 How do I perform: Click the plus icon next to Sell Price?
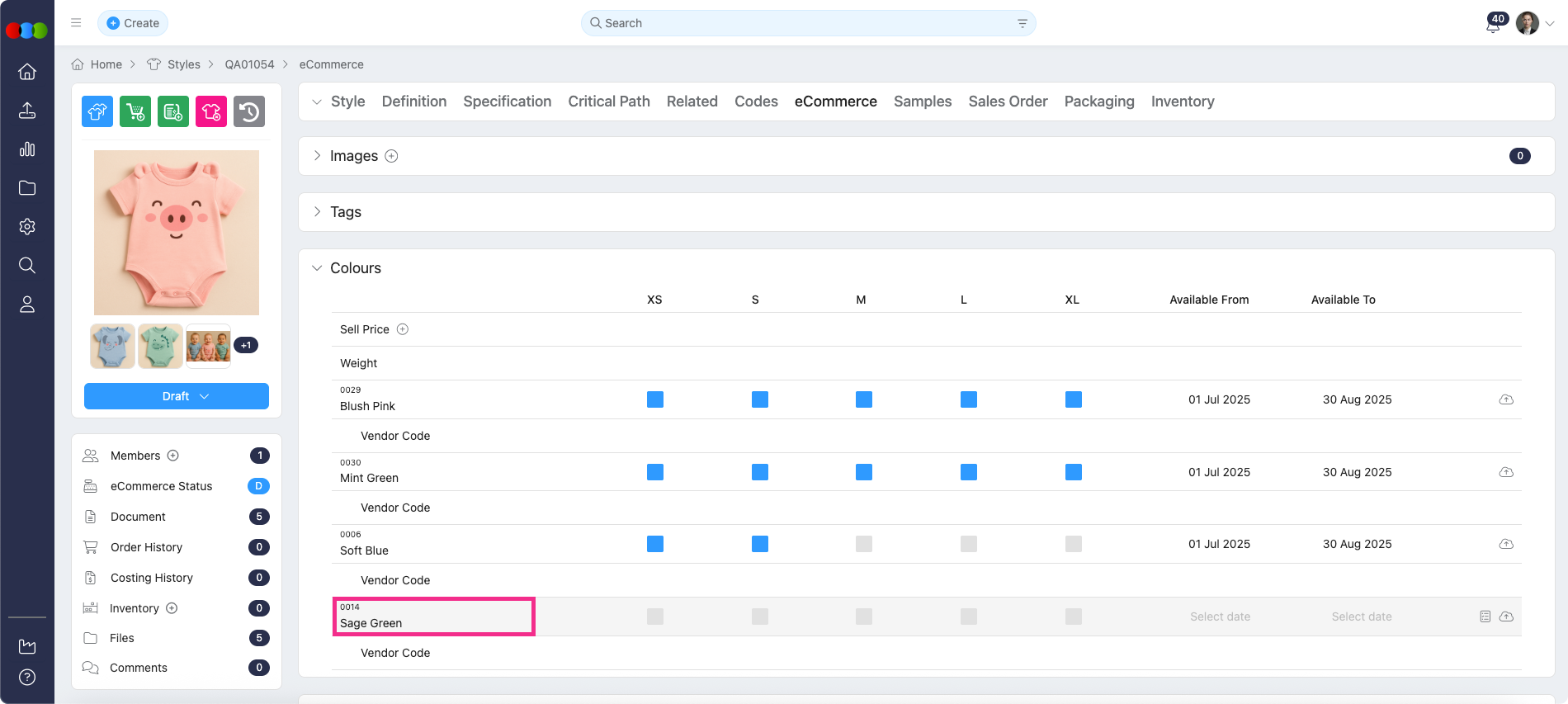pos(403,329)
